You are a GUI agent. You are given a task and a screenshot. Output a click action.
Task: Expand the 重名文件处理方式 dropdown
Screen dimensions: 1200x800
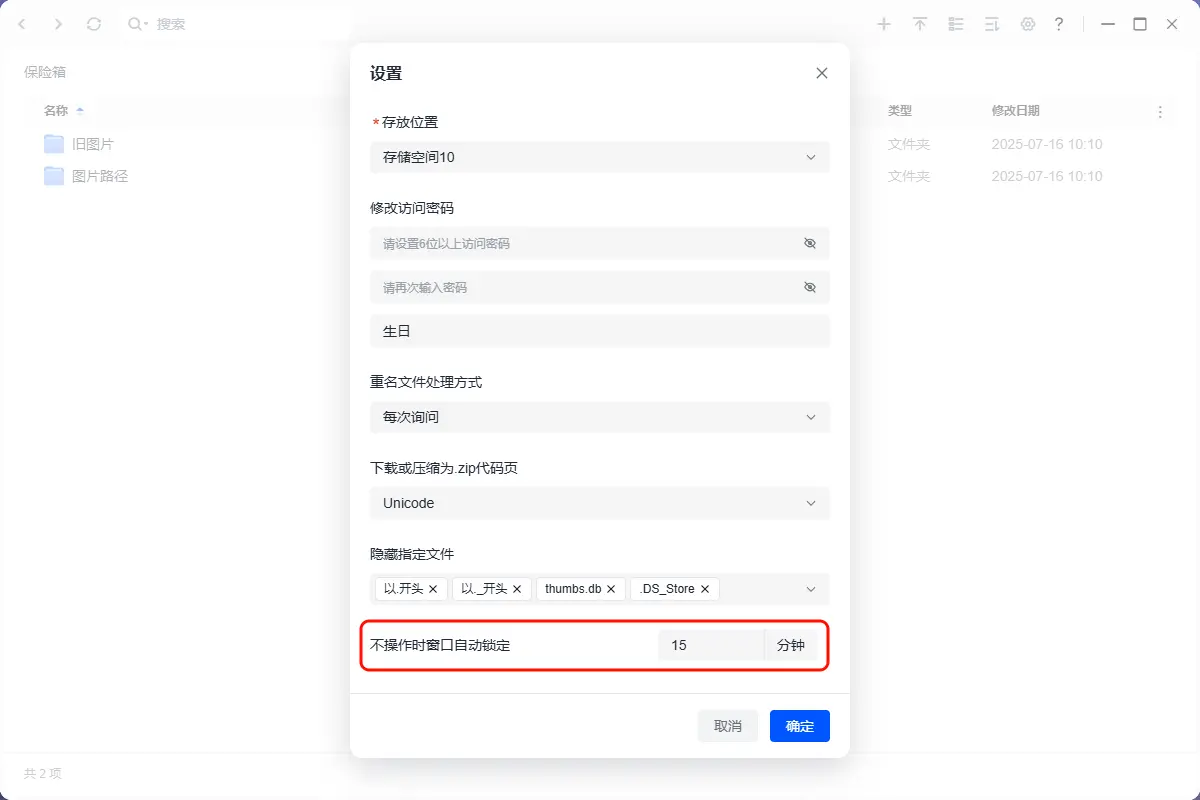[600, 417]
